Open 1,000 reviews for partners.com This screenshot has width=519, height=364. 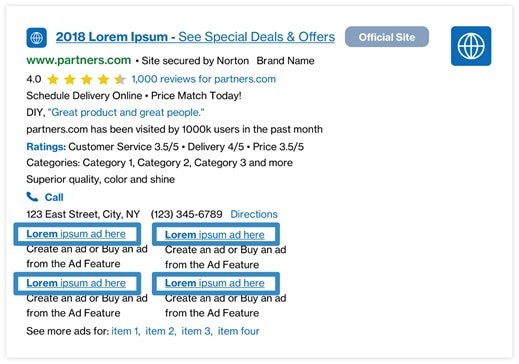[204, 79]
